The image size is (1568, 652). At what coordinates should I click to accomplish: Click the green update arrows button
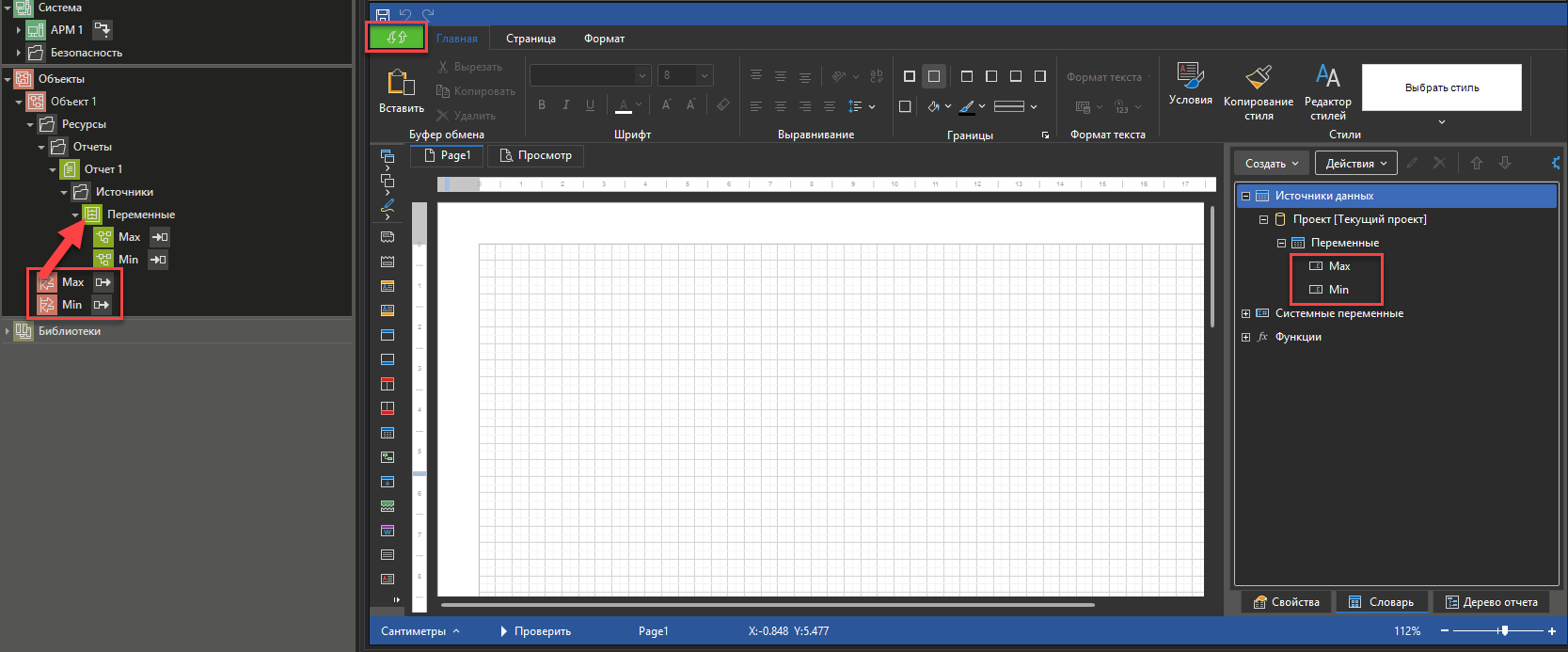[x=396, y=38]
